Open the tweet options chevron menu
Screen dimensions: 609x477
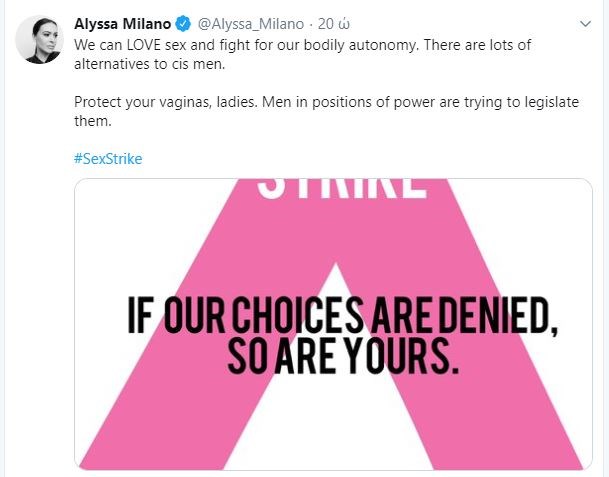pos(585,22)
